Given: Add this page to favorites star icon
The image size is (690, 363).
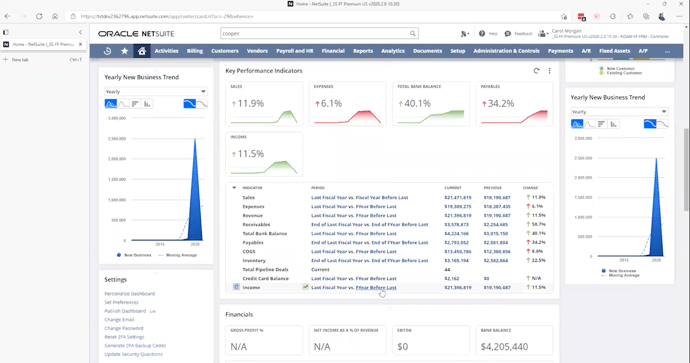Looking at the screenshot, I should [564, 16].
